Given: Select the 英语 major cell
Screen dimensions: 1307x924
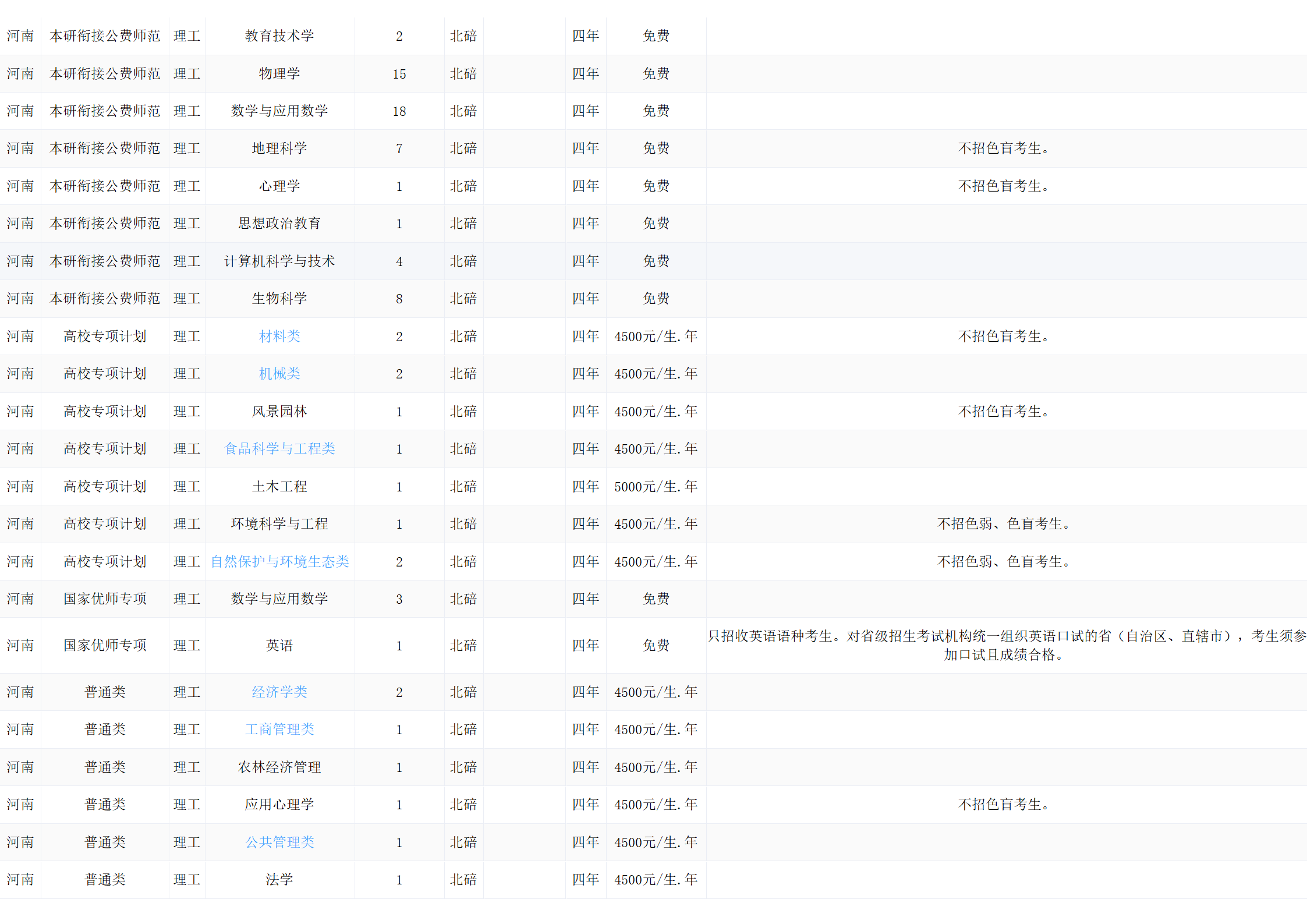Looking at the screenshot, I should 279,645.
